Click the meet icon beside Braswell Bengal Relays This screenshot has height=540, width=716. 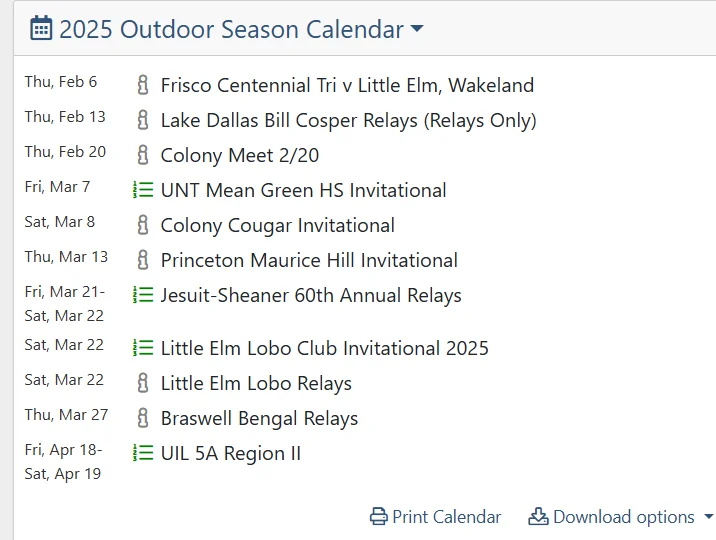(x=143, y=418)
